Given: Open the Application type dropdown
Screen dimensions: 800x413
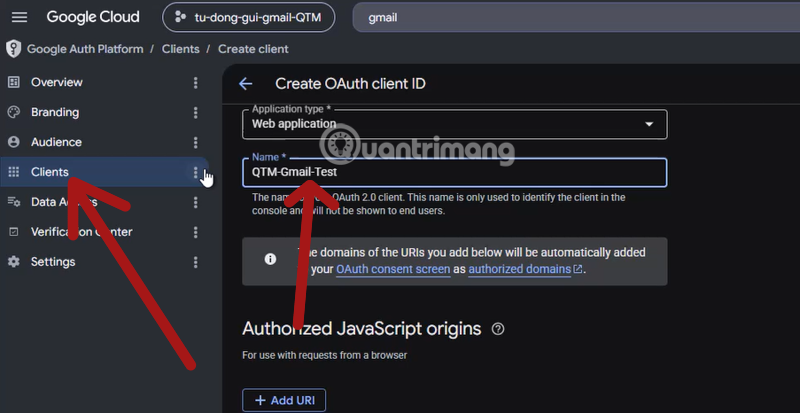Looking at the screenshot, I should 455,124.
